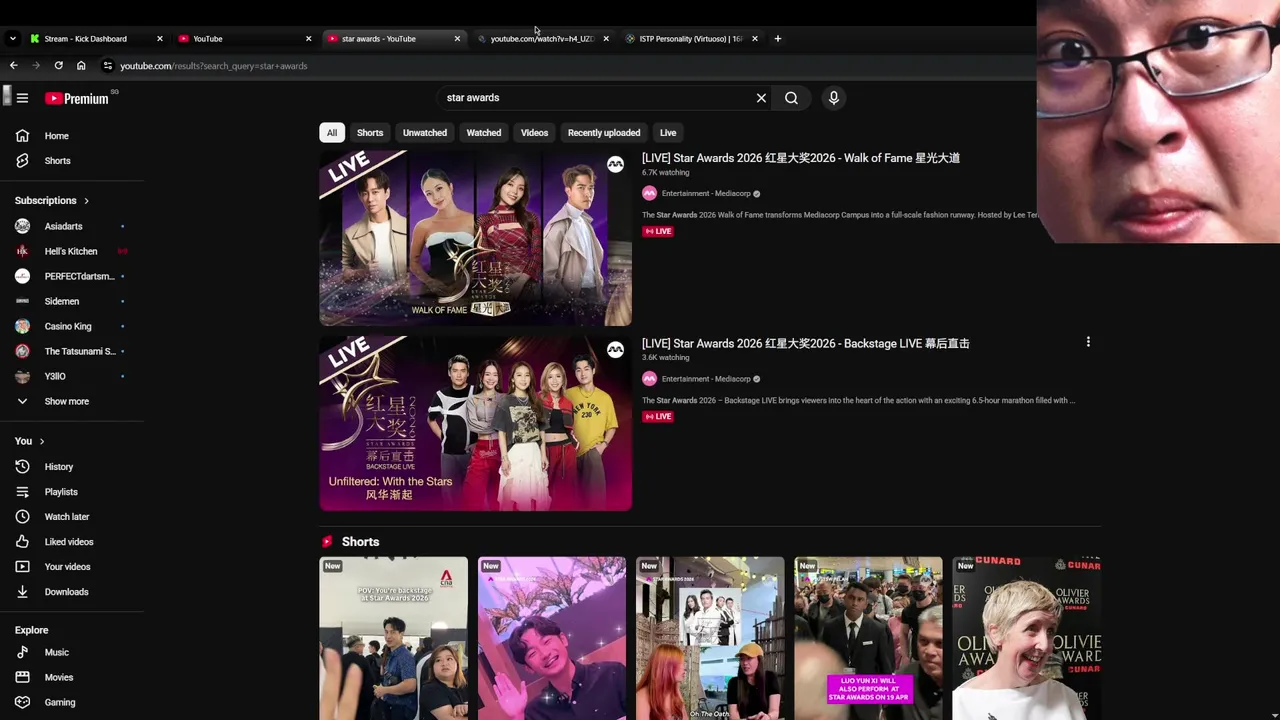The width and height of the screenshot is (1280, 720).
Task: Open Star Awards 2026 Backstage LIVE title
Action: 806,343
